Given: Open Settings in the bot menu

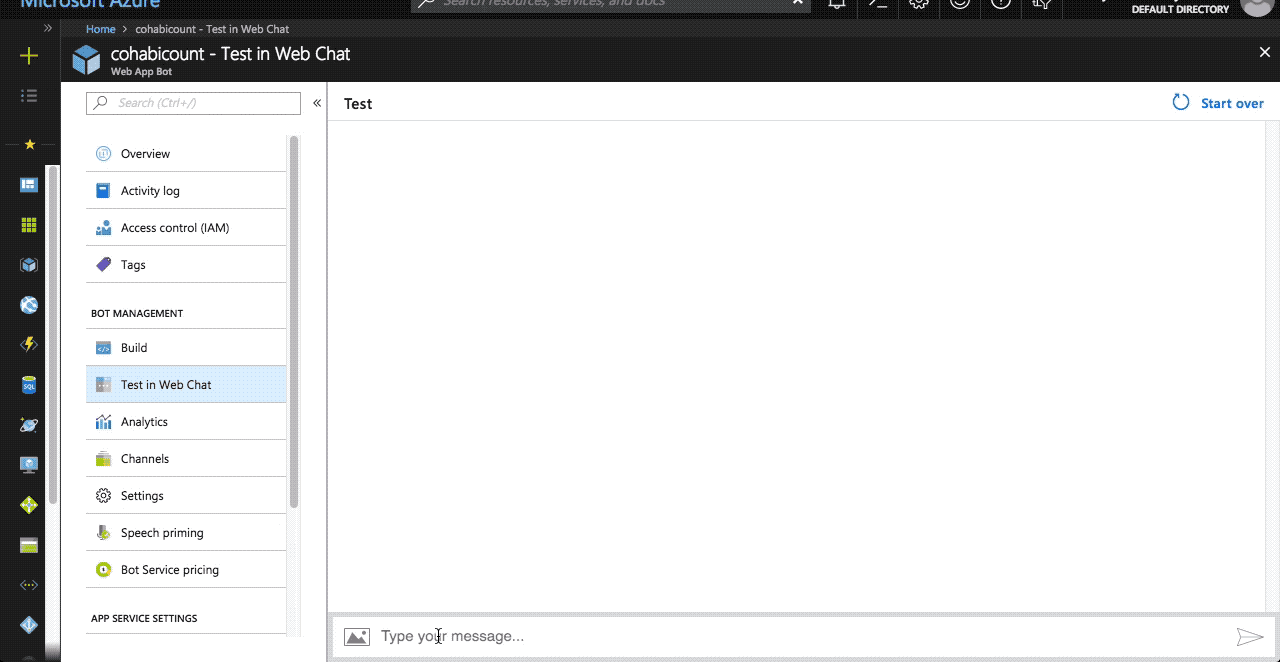Looking at the screenshot, I should tap(186, 496).
